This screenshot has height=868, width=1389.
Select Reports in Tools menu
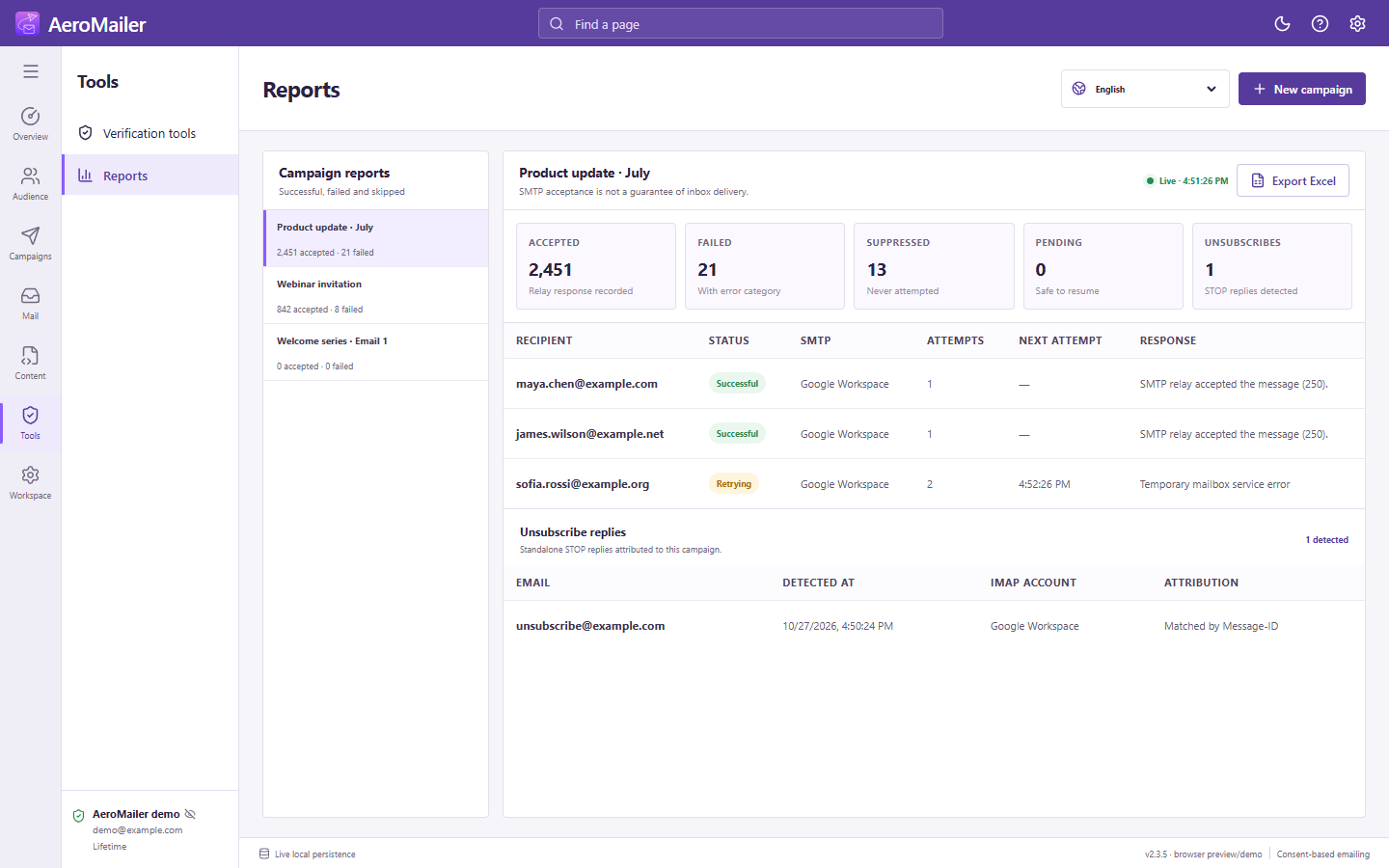(150, 176)
